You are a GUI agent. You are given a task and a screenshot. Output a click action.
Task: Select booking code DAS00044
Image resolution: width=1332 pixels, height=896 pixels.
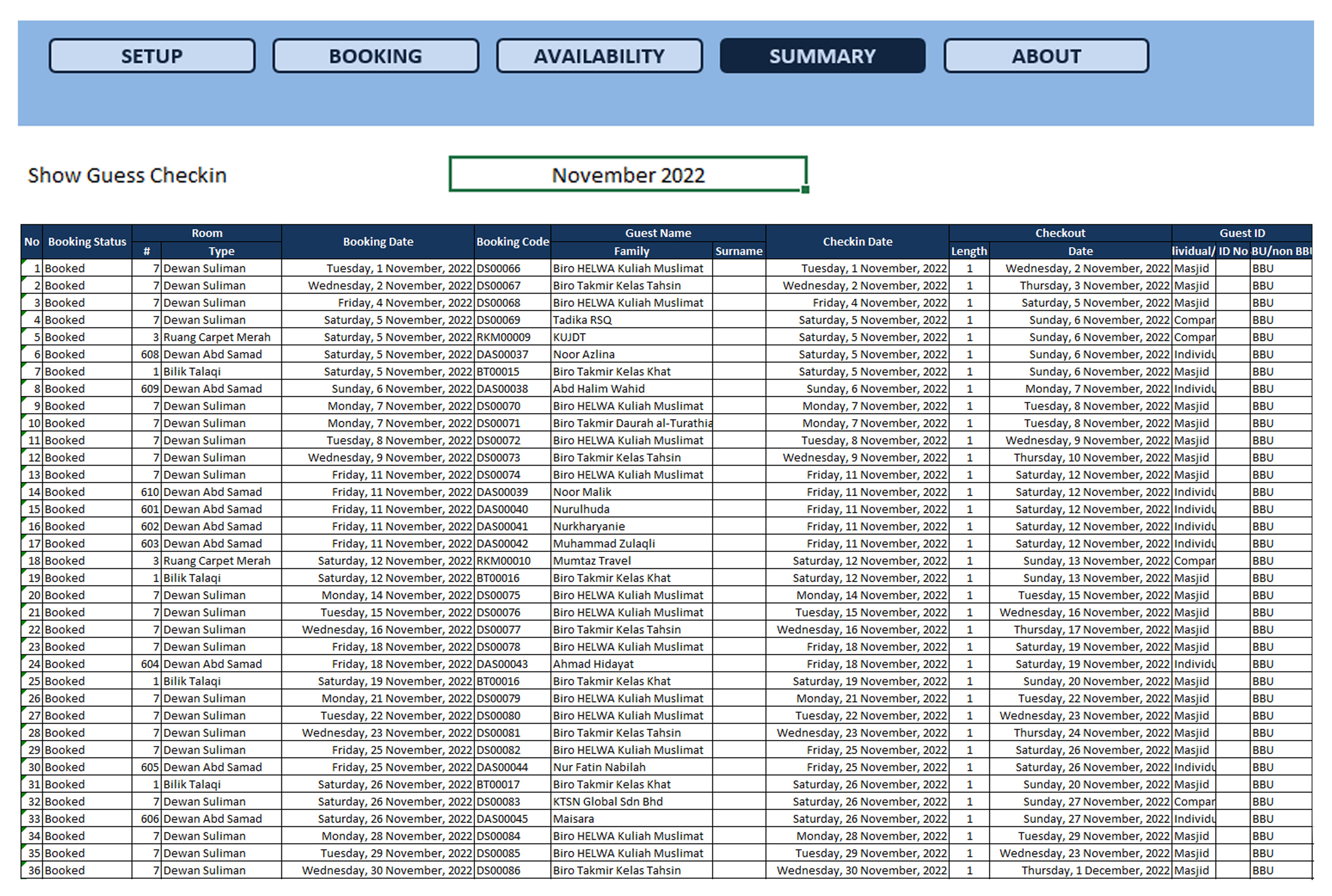[513, 767]
